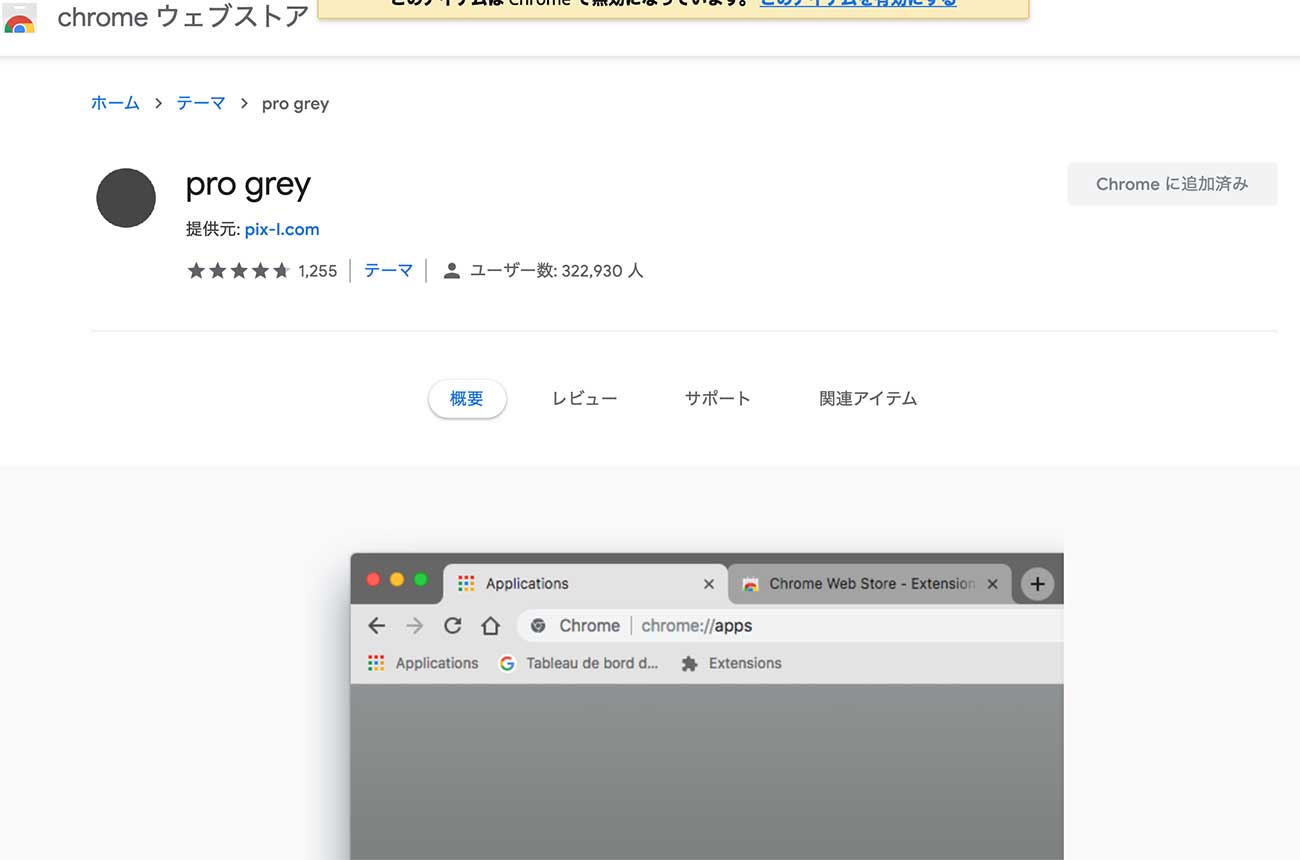
Task: Click the Extensions puzzle piece bookmark icon
Action: click(689, 663)
